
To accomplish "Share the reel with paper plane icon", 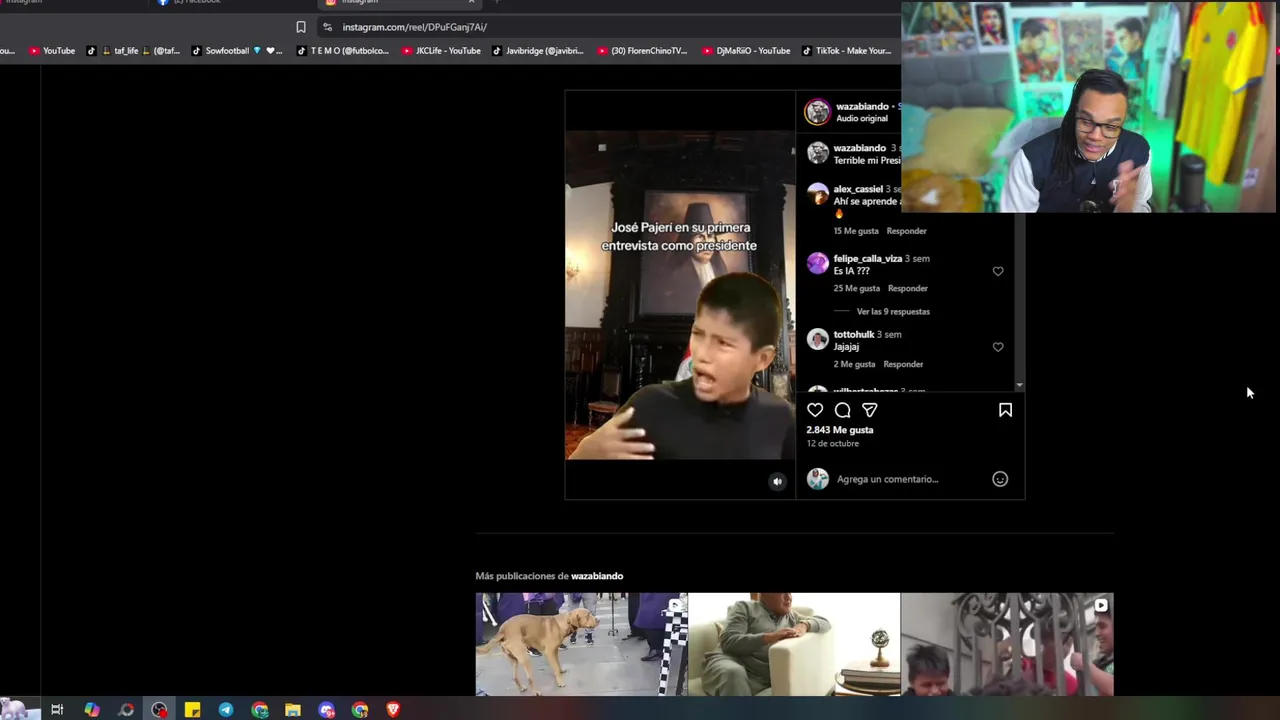I will click(870, 410).
